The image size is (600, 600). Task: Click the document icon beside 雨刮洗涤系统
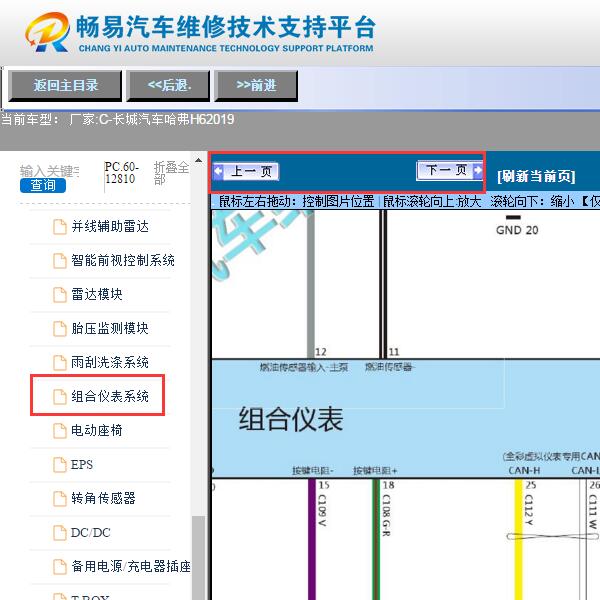pyautogui.click(x=60, y=362)
